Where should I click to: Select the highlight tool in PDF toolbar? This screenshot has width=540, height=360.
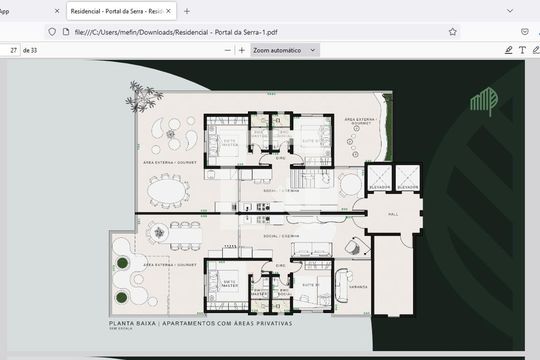tap(508, 50)
